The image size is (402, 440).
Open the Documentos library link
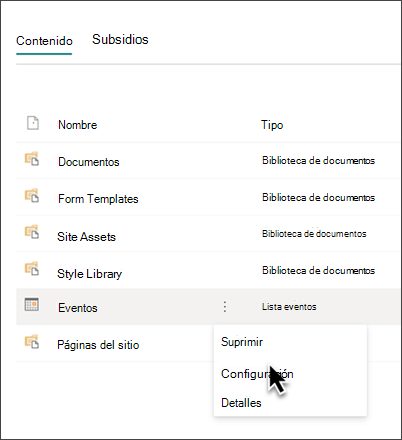pyautogui.click(x=89, y=162)
